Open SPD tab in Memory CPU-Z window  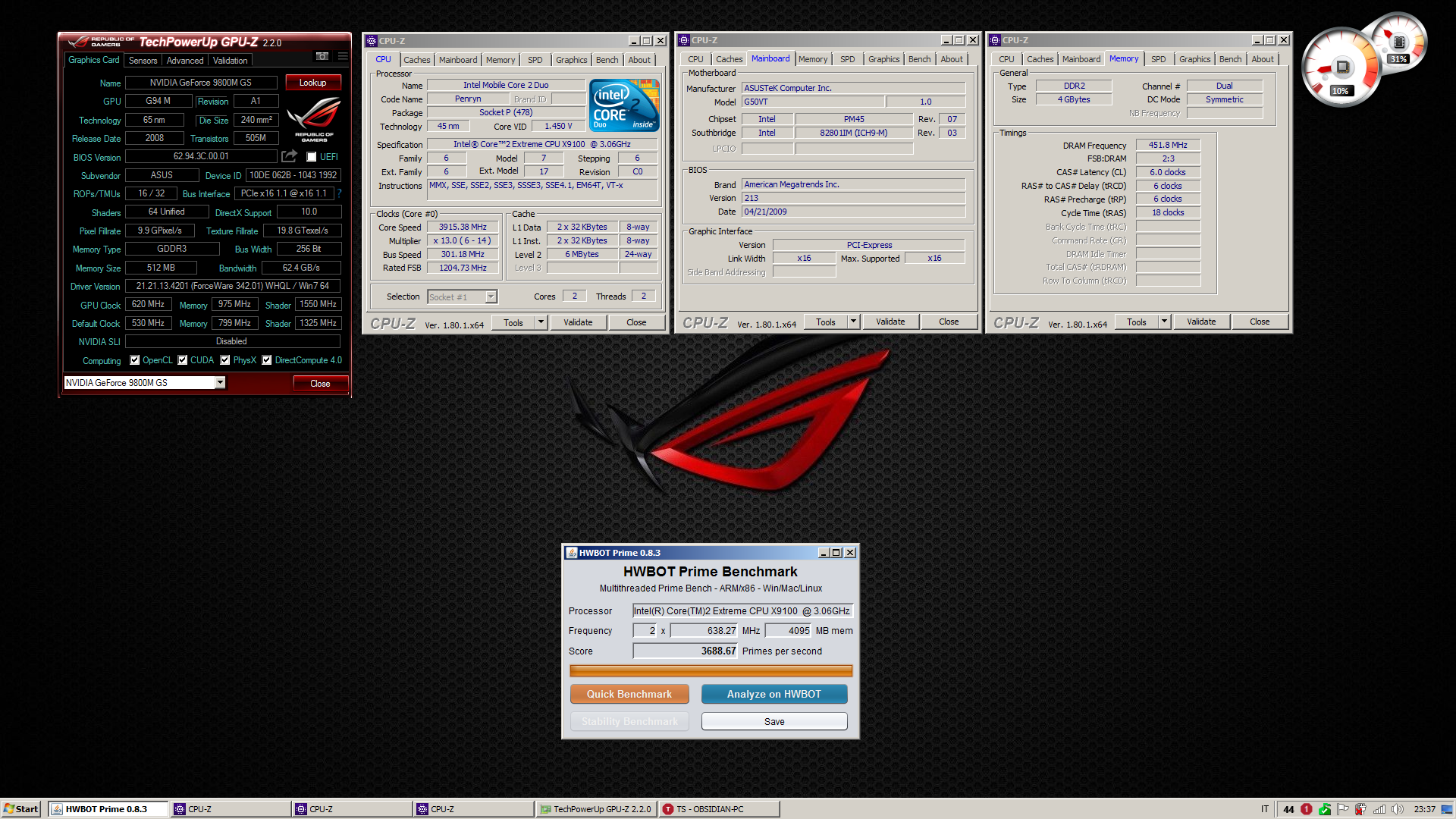pos(1158,59)
